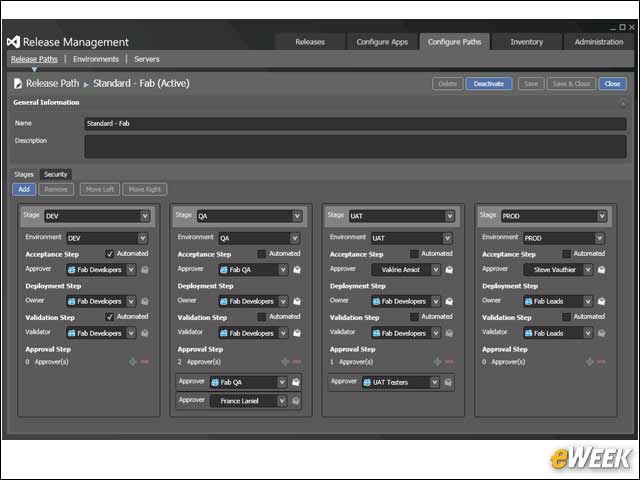
Task: Open the PROD Stage dropdown
Action: point(602,216)
